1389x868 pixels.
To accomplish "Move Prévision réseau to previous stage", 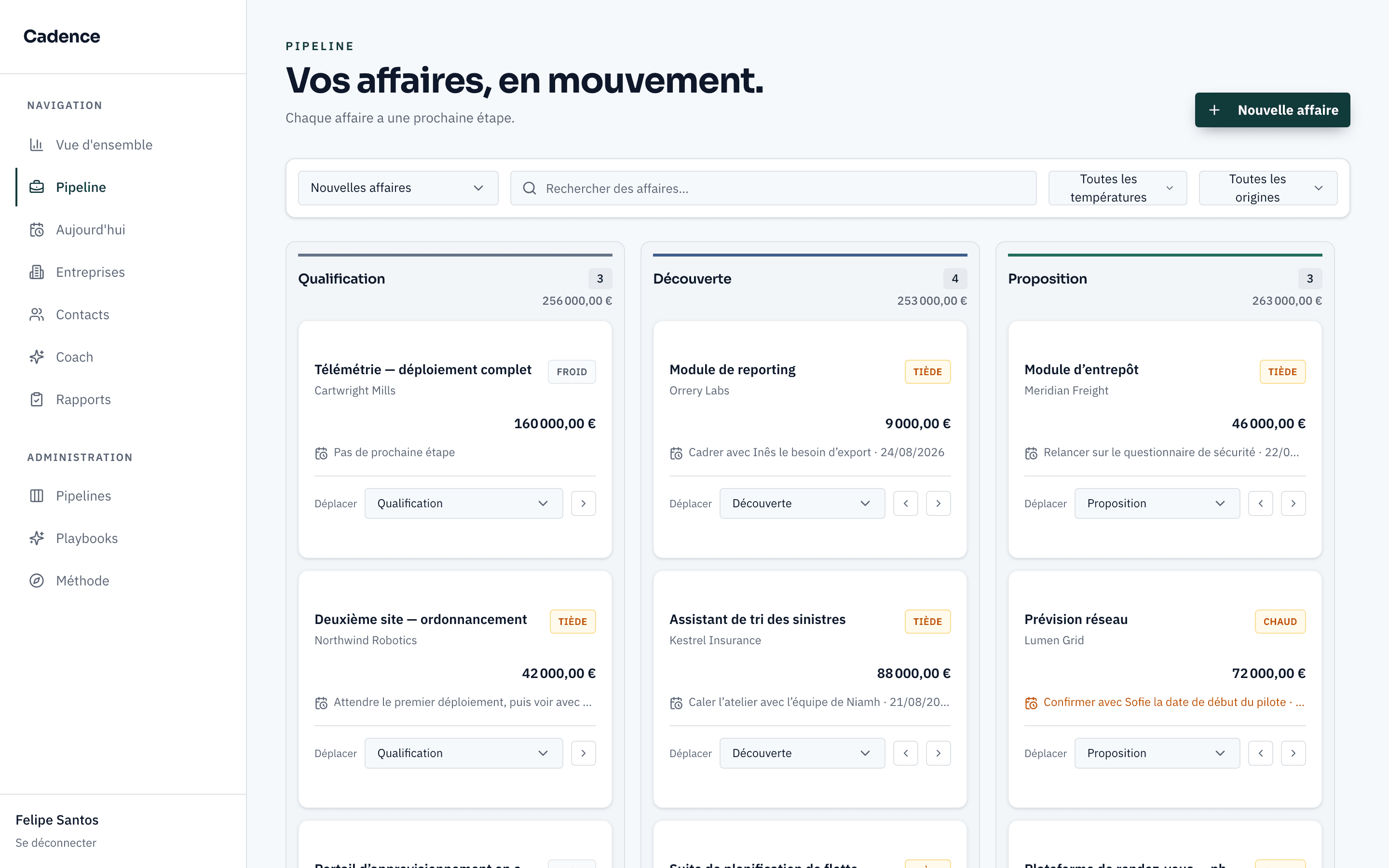I will [x=1261, y=753].
